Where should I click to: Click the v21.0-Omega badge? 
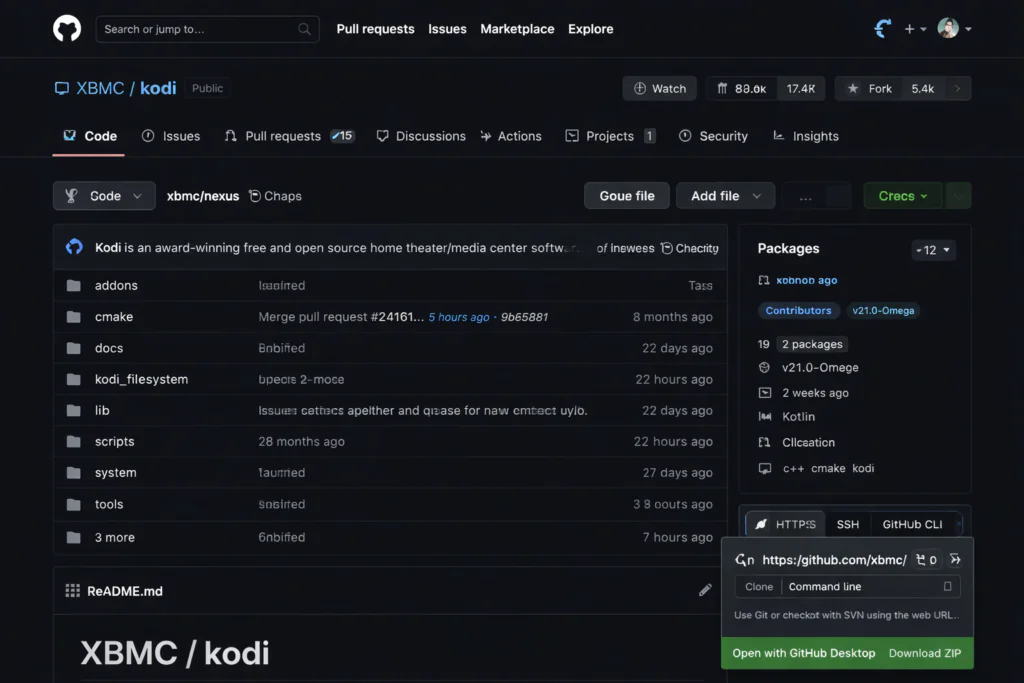[x=883, y=311]
